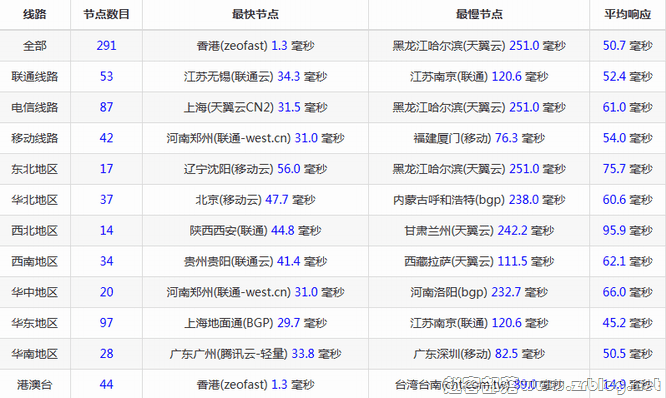Select the 东北地区 row label
This screenshot has height=398, width=666.
(x=34, y=169)
